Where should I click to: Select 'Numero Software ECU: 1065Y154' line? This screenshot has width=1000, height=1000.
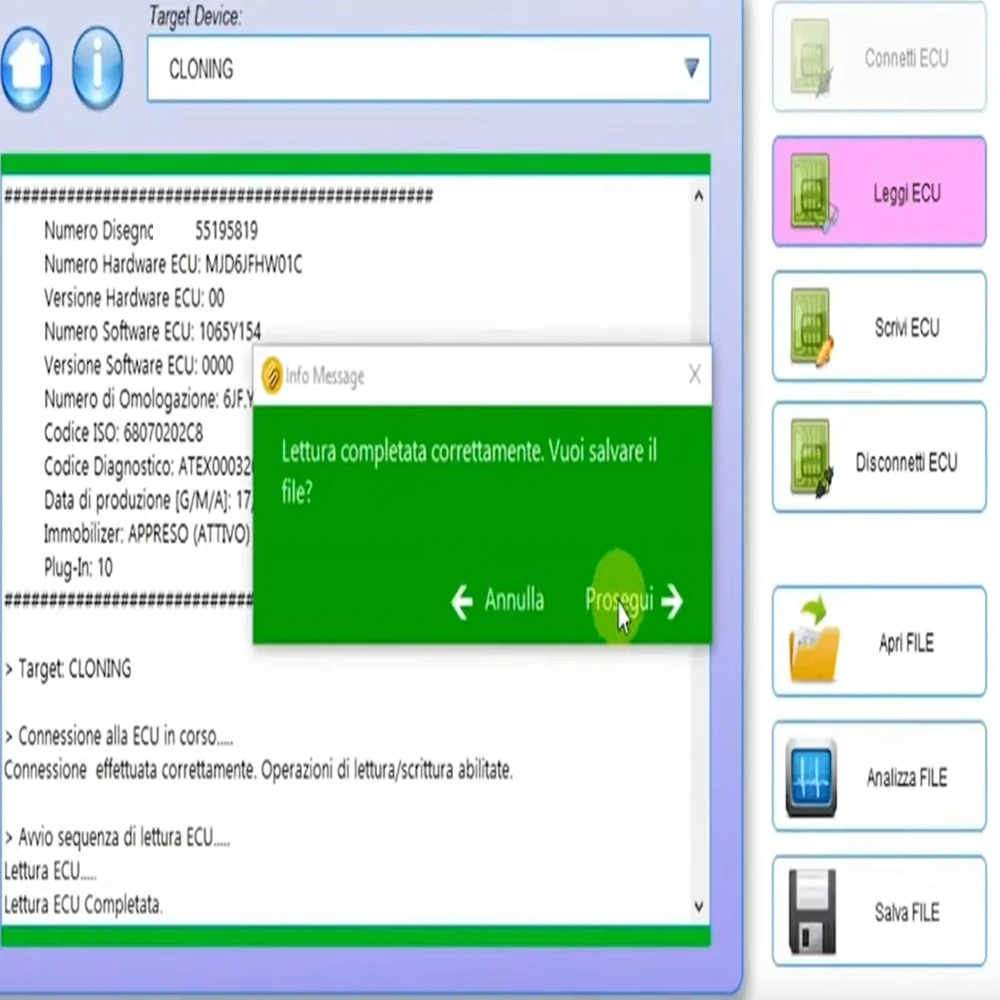[152, 332]
